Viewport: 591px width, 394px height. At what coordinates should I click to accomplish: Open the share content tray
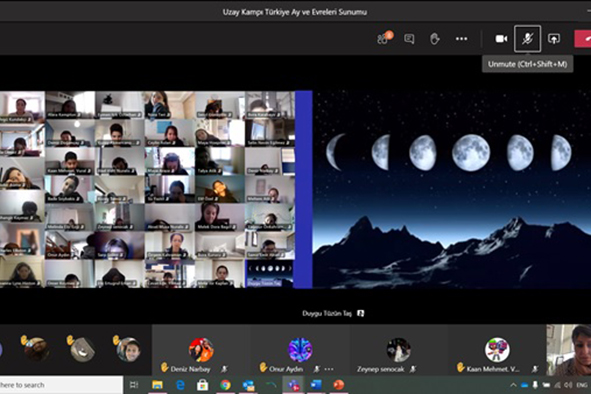click(x=554, y=38)
